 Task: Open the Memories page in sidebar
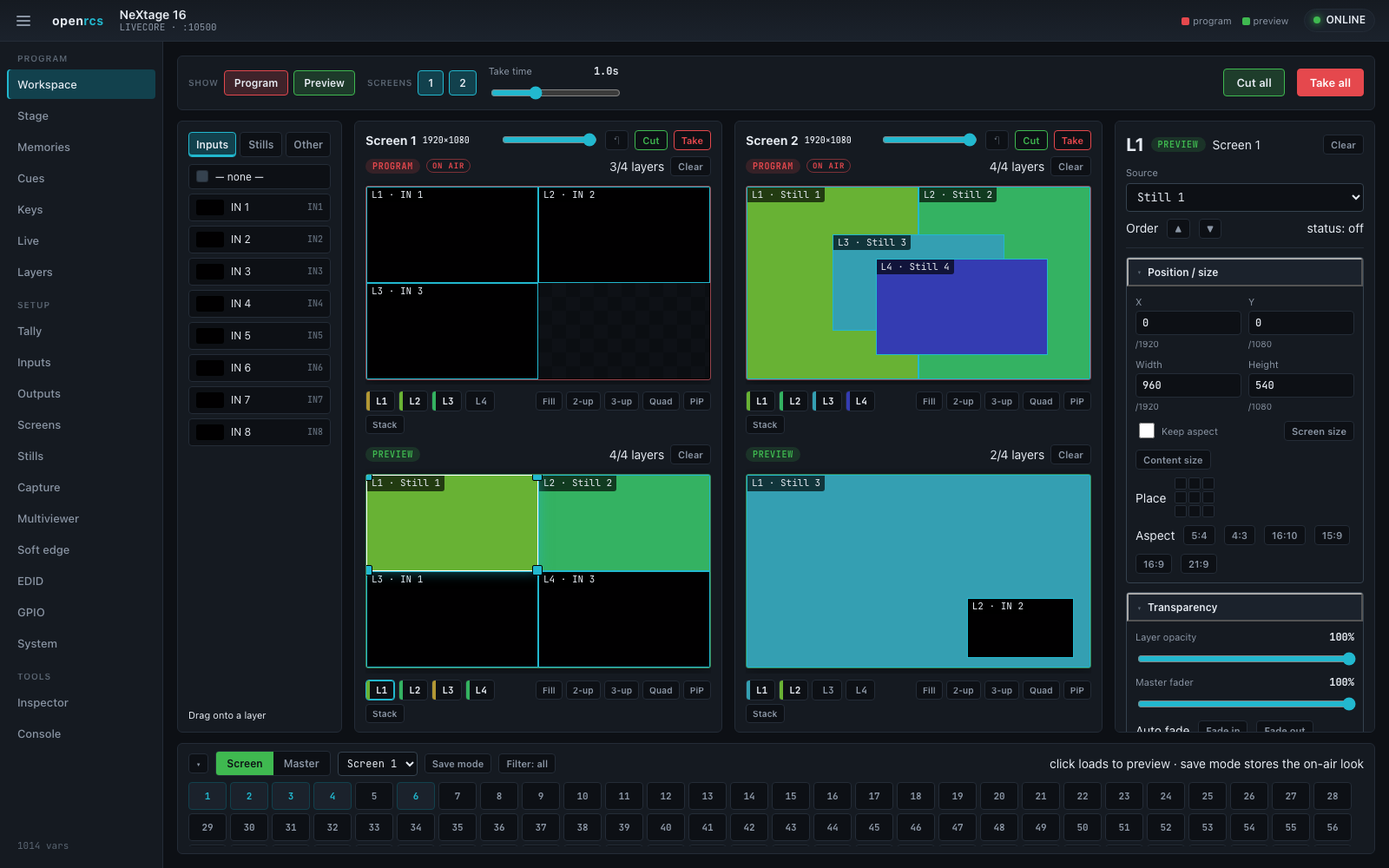(x=81, y=147)
